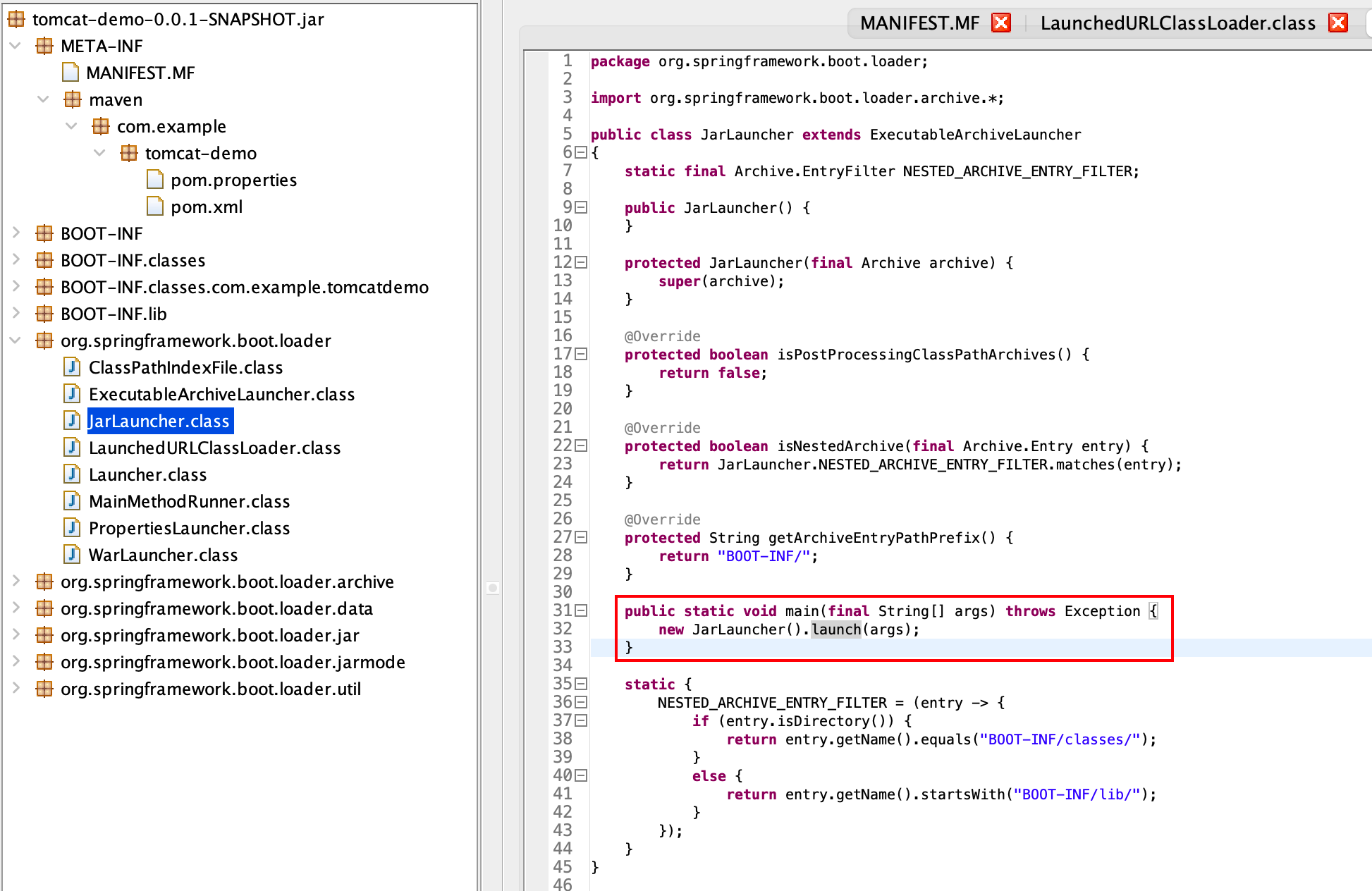Collapse the maven tree node
The width and height of the screenshot is (1372, 891).
pyautogui.click(x=44, y=99)
